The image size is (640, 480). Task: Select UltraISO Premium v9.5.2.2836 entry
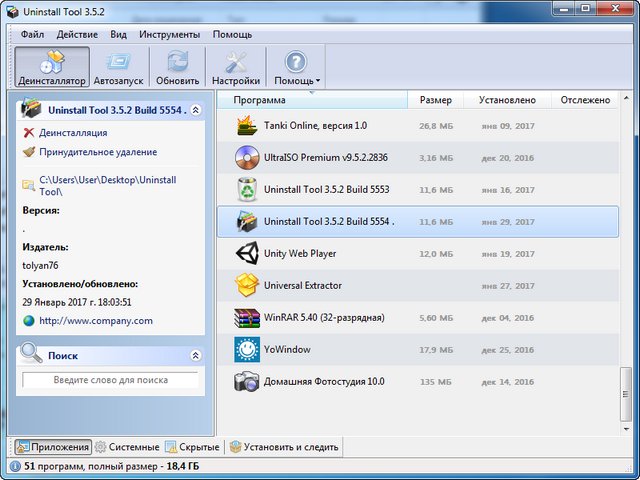tap(418, 158)
